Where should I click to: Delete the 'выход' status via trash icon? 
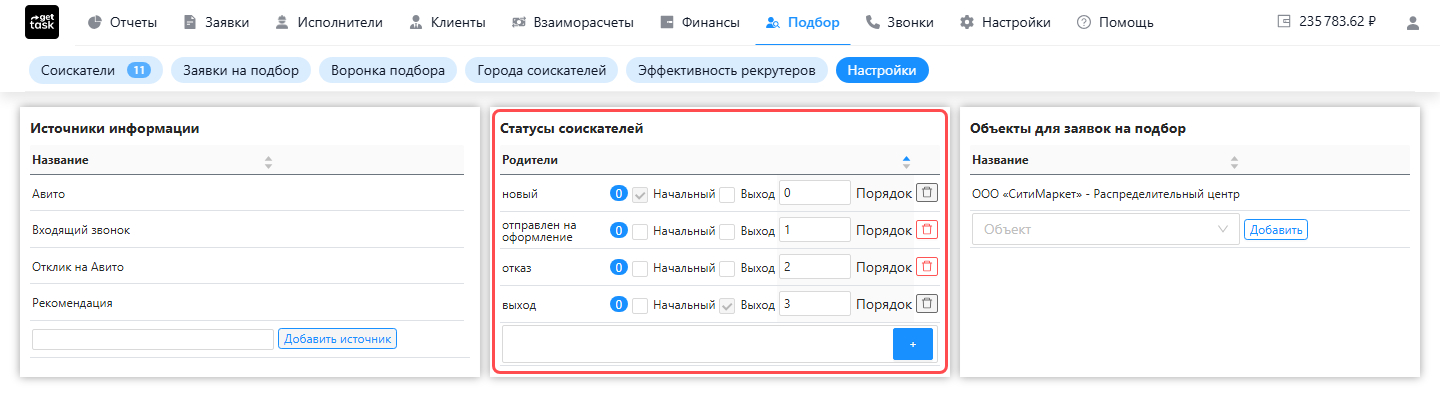pyautogui.click(x=927, y=304)
